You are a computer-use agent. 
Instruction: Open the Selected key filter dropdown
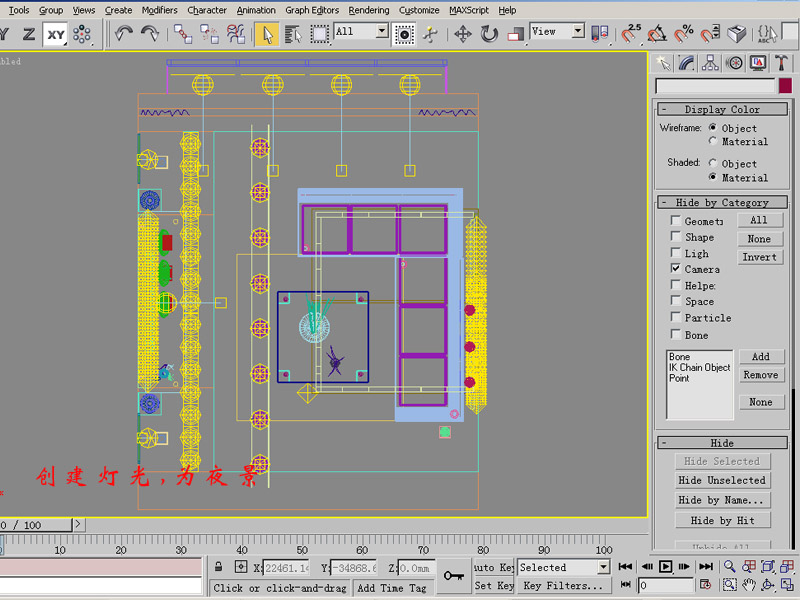(603, 567)
